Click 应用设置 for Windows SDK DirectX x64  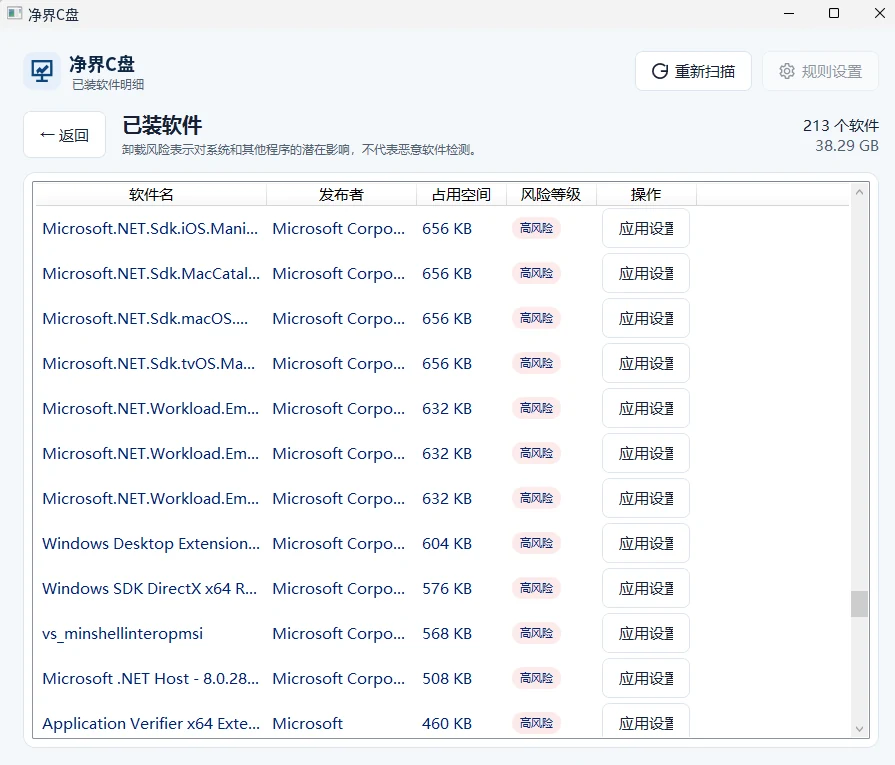pos(646,589)
